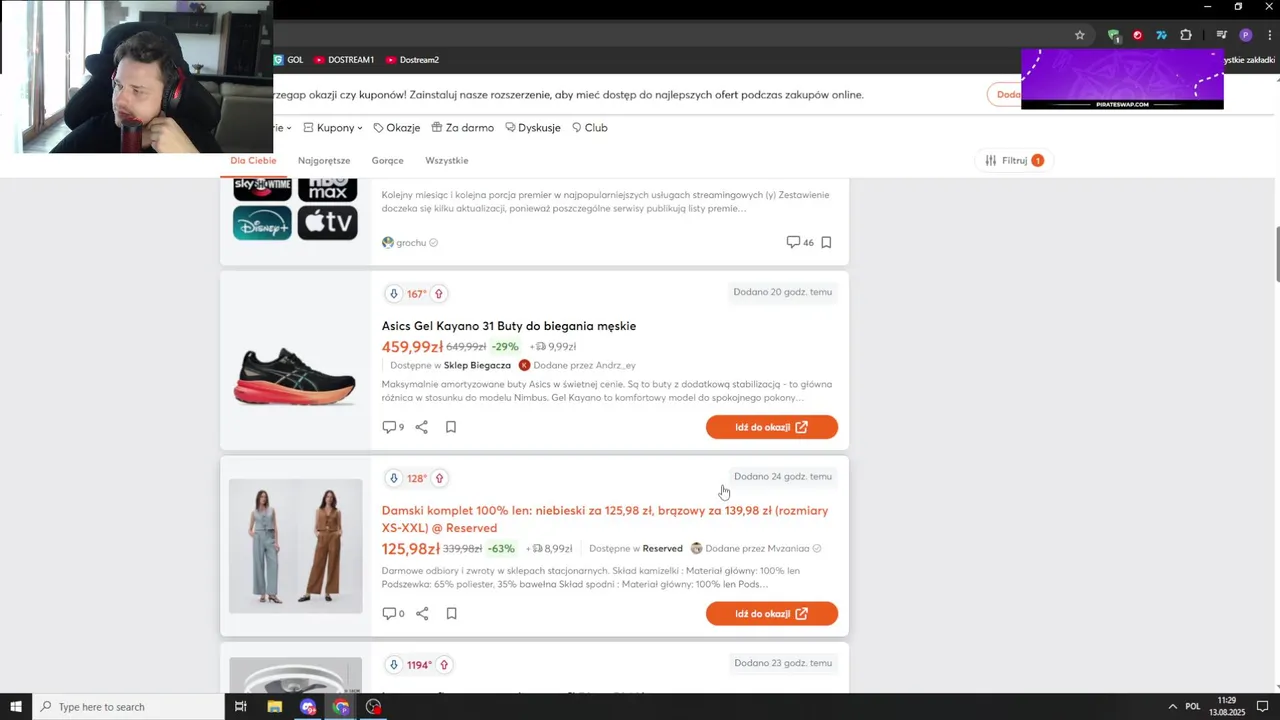Open the media control playlist icon

[1221, 35]
